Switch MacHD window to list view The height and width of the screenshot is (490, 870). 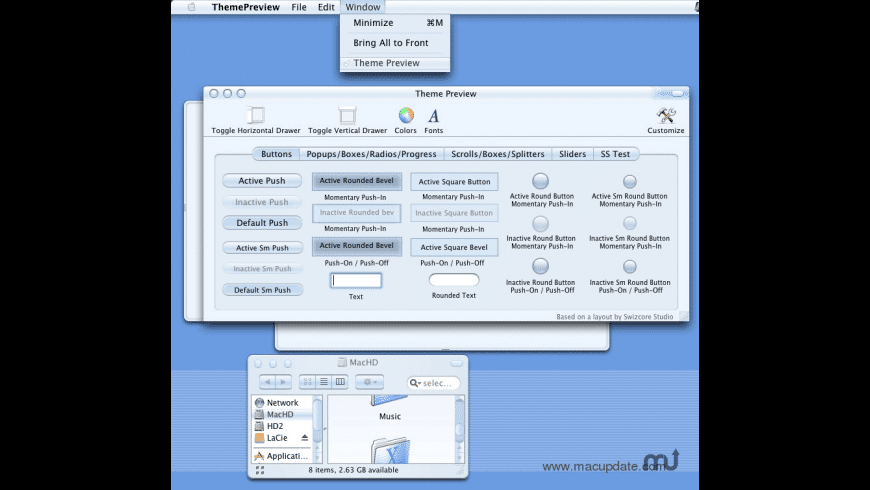click(323, 382)
